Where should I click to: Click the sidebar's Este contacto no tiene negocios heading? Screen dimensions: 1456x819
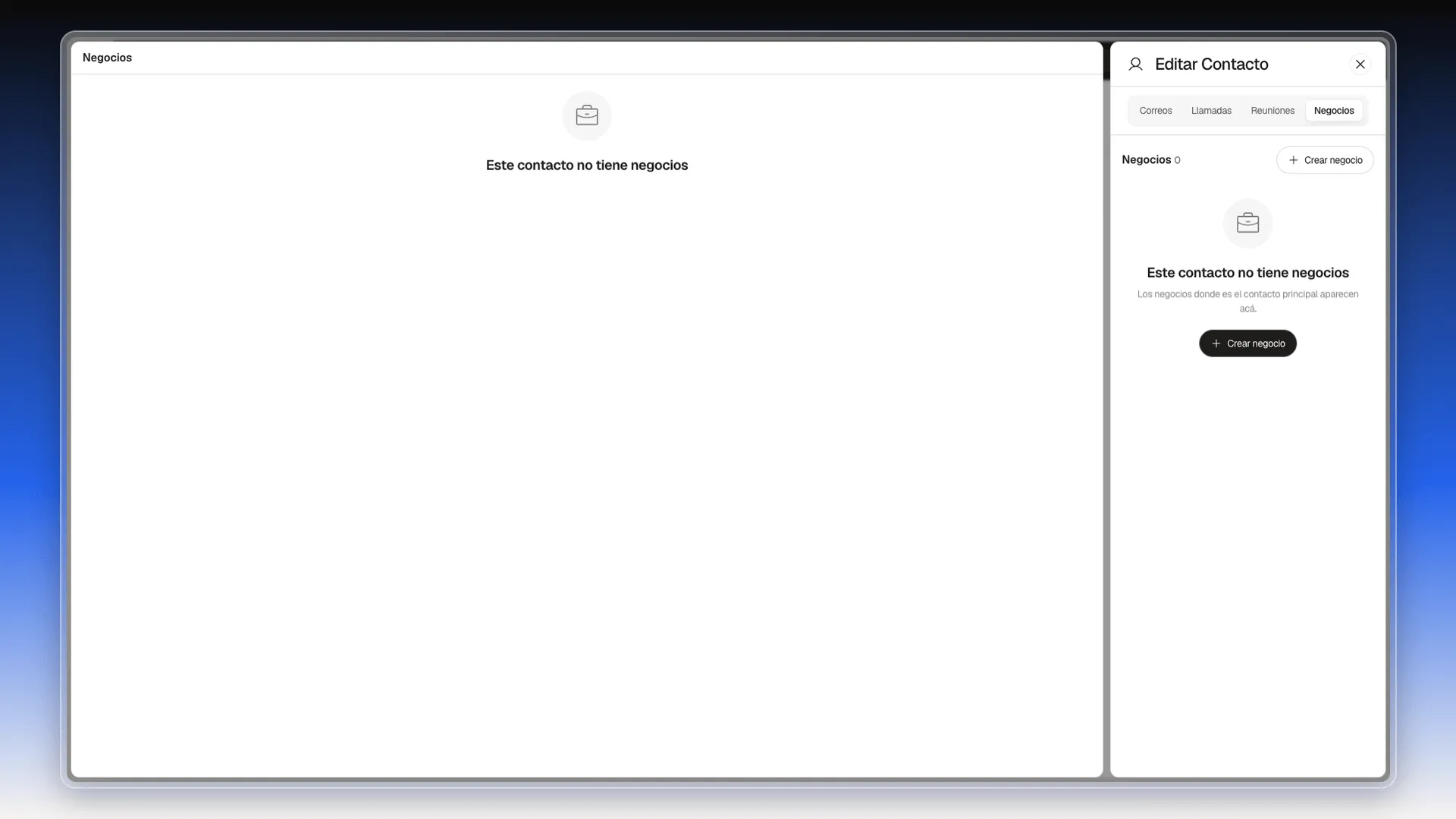pyautogui.click(x=1247, y=273)
